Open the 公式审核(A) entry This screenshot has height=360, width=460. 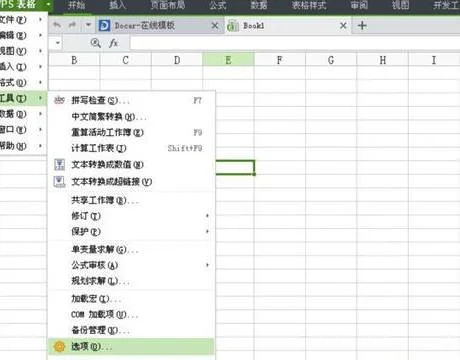132,265
